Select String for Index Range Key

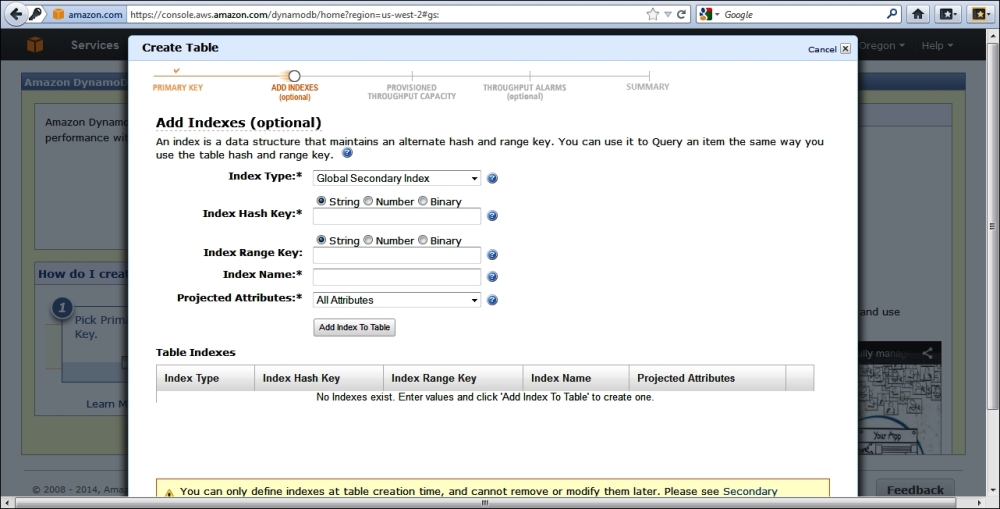[321, 240]
